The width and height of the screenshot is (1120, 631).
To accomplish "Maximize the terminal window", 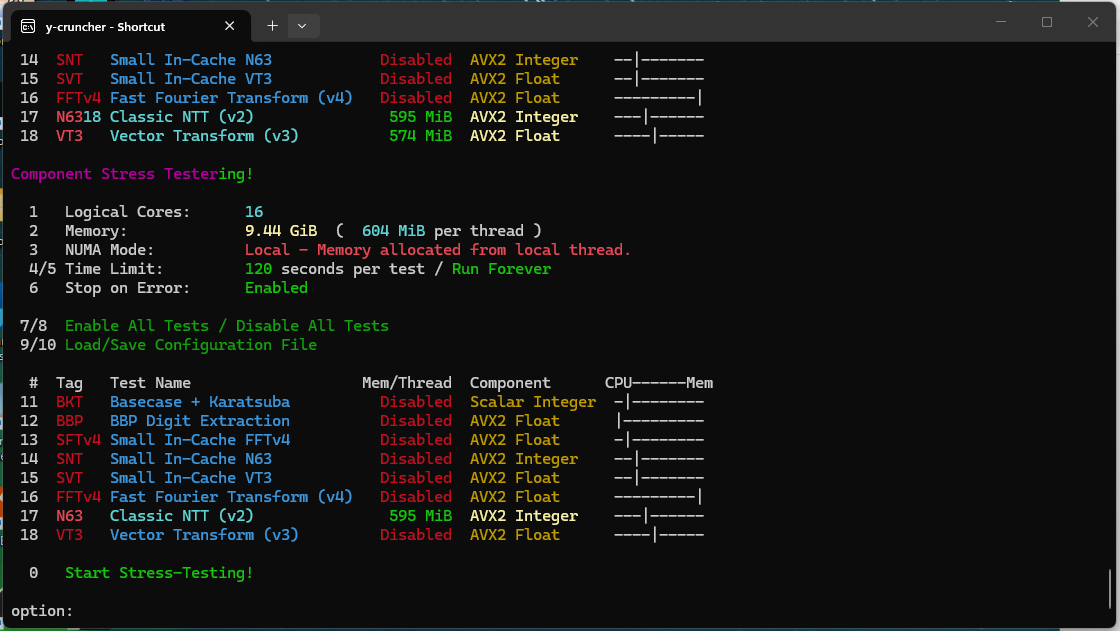I will click(1046, 22).
